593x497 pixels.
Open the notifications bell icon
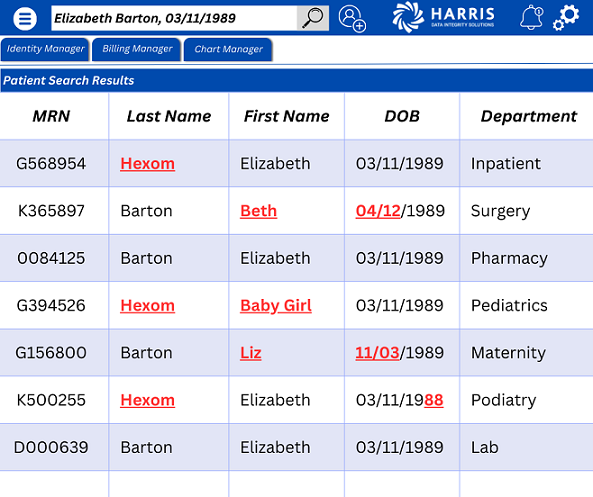[x=531, y=17]
